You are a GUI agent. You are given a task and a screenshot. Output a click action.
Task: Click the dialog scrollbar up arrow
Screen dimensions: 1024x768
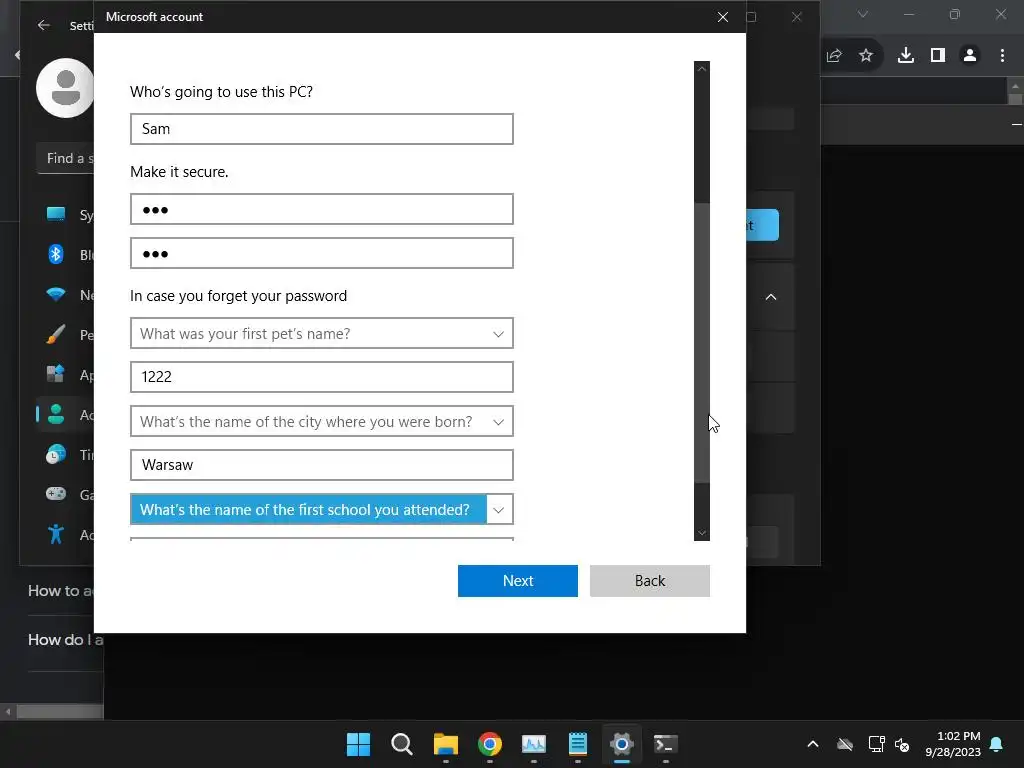[702, 69]
